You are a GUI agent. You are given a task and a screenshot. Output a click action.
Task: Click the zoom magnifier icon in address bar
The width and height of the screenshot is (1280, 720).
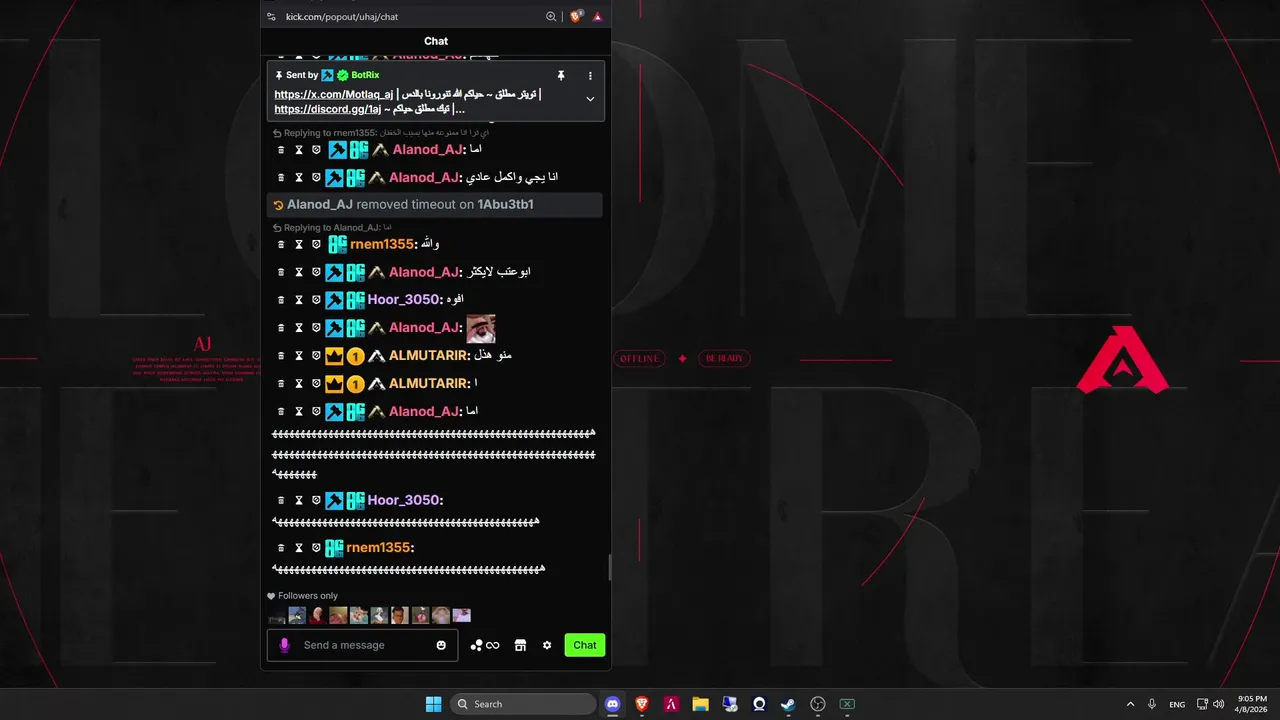click(x=551, y=16)
